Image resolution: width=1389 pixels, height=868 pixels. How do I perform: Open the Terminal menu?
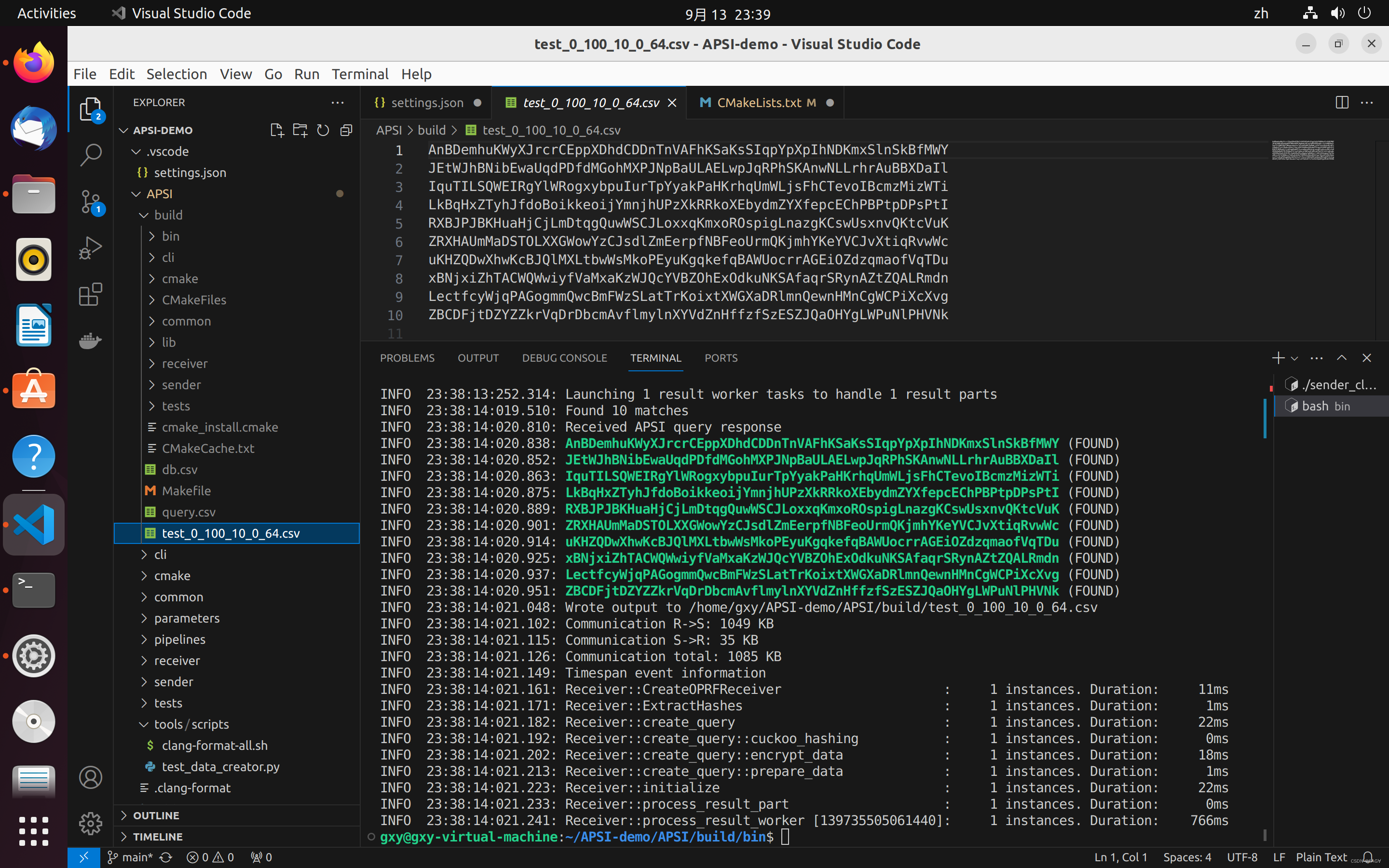coord(360,74)
